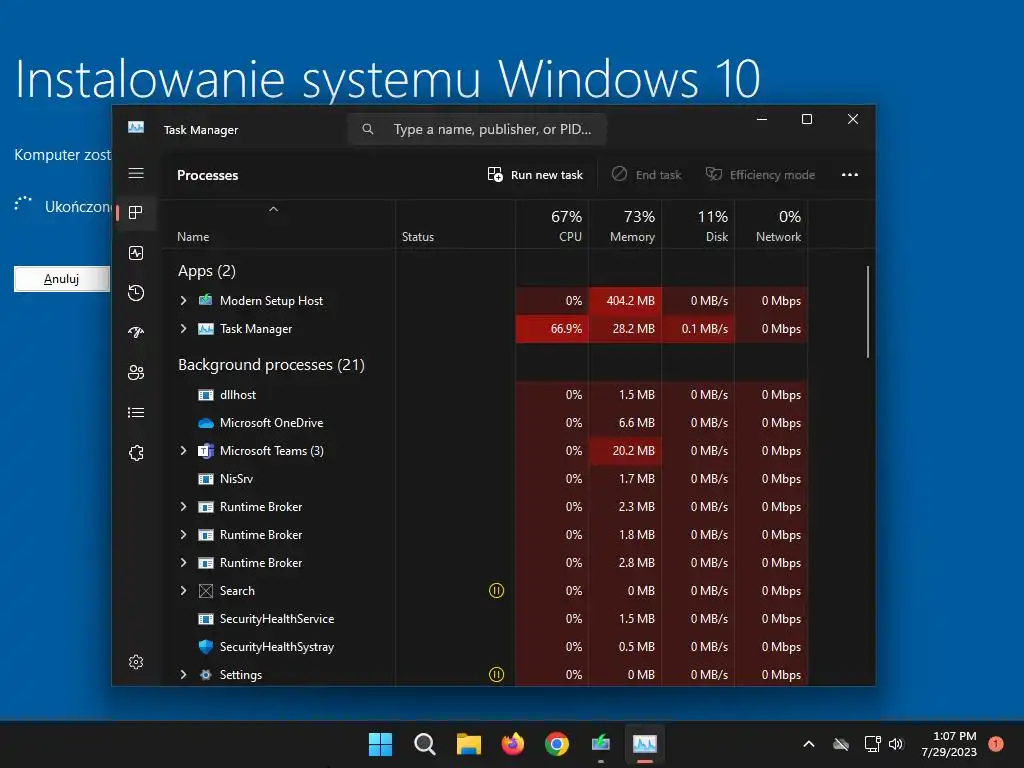Open the App history sidebar icon
Viewport: 1024px width, 768px height.
[x=136, y=293]
